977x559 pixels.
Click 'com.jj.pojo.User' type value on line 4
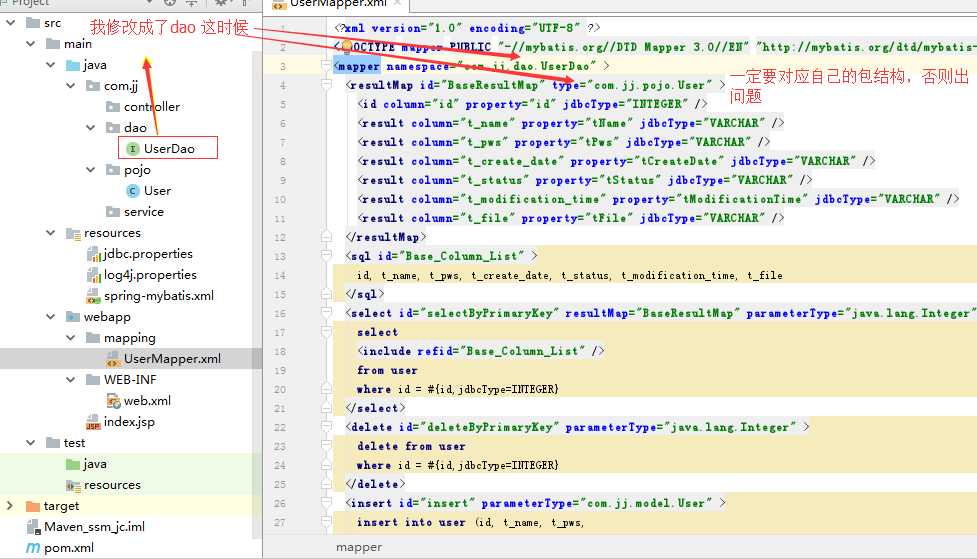(649, 85)
